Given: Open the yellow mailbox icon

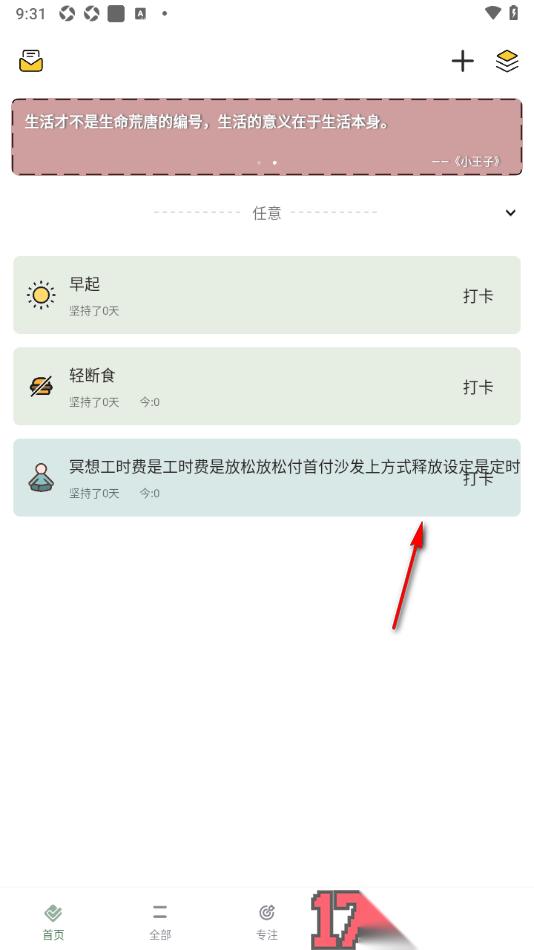Looking at the screenshot, I should (x=31, y=61).
